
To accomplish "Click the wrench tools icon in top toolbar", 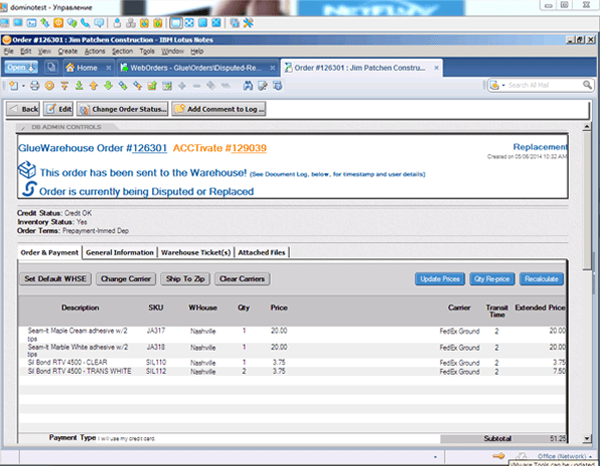I will (248, 23).
